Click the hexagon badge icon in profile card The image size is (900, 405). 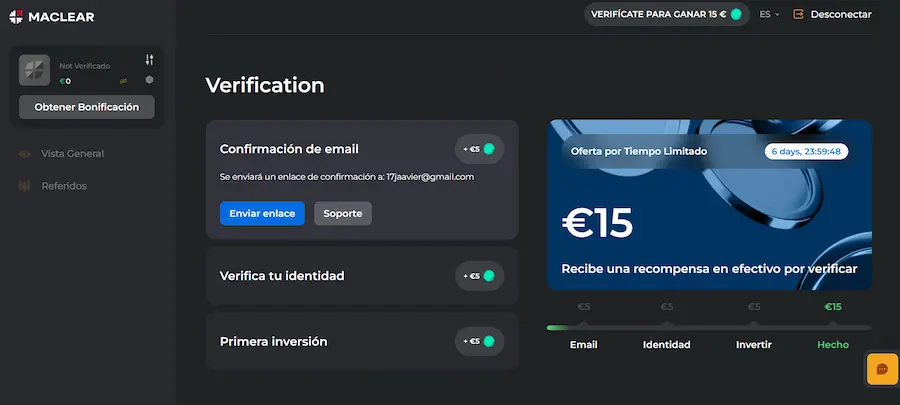(x=149, y=80)
